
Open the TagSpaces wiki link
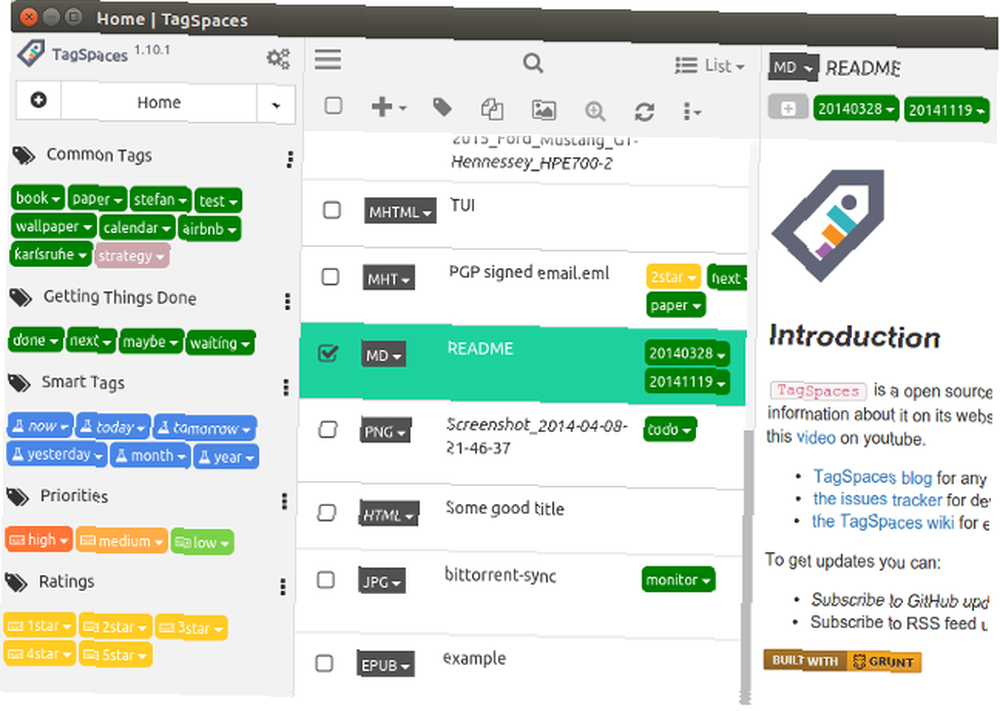[x=883, y=522]
